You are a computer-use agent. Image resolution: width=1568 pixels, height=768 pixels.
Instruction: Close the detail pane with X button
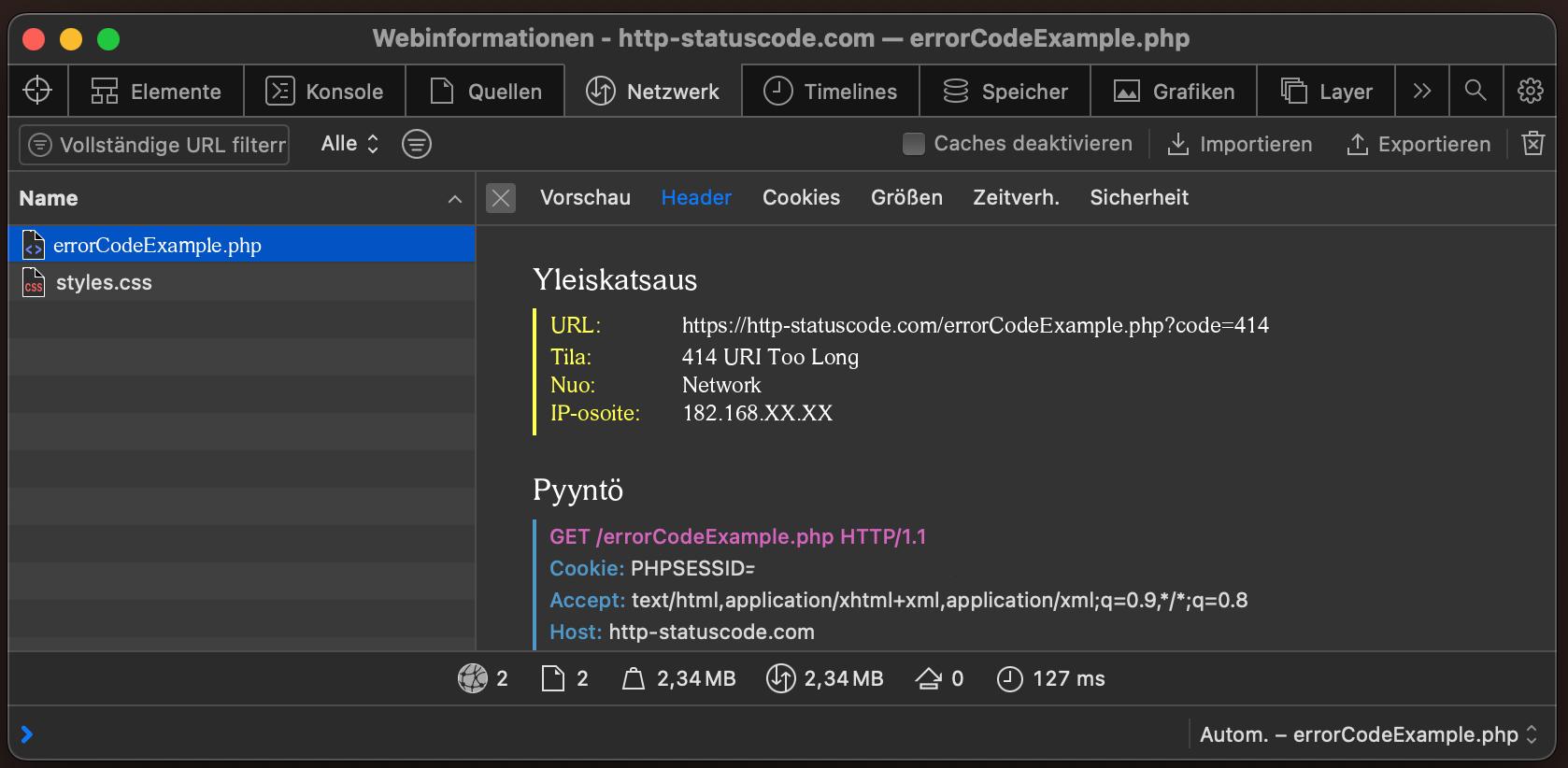[501, 198]
